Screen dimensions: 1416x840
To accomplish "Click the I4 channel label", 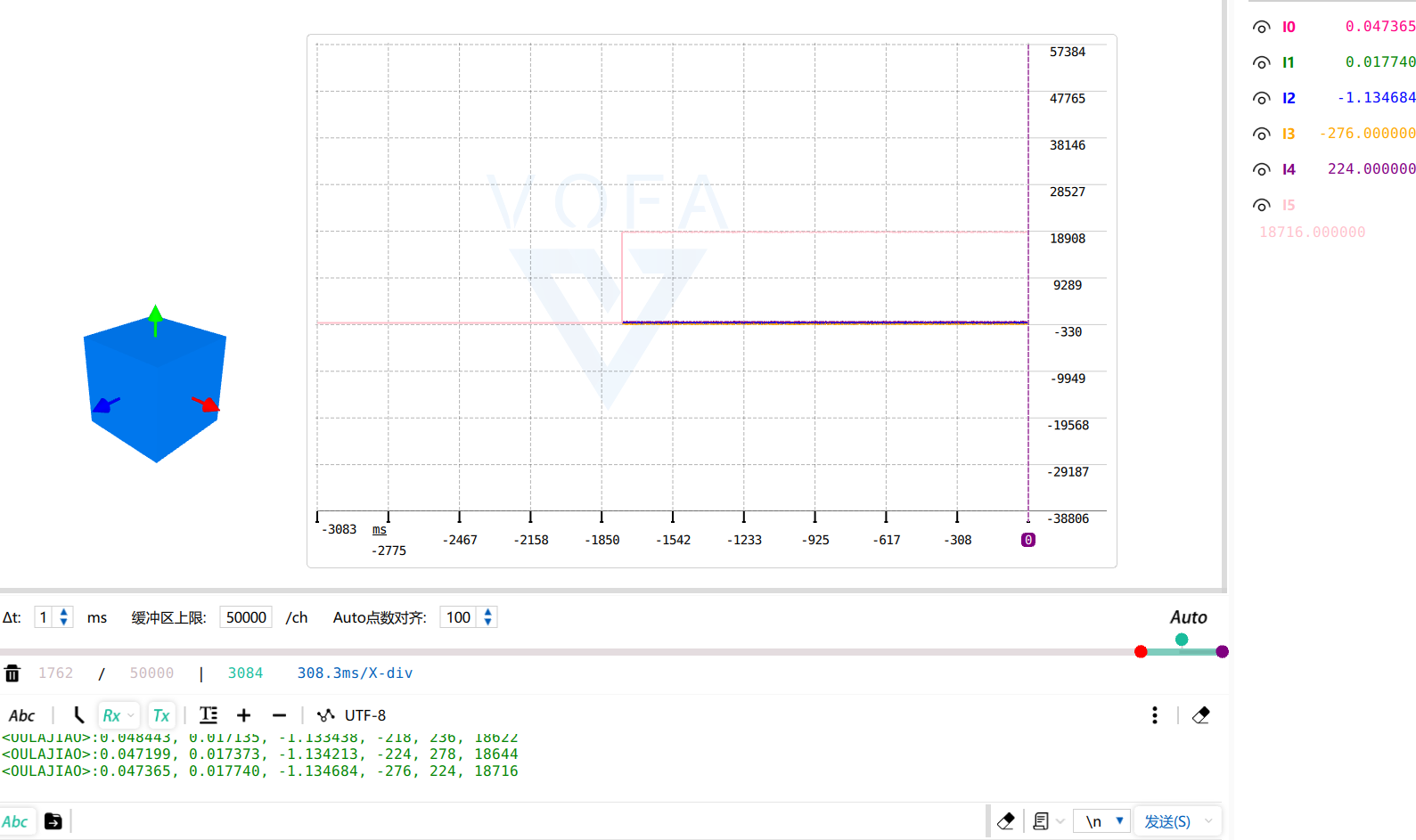I will 1289,169.
